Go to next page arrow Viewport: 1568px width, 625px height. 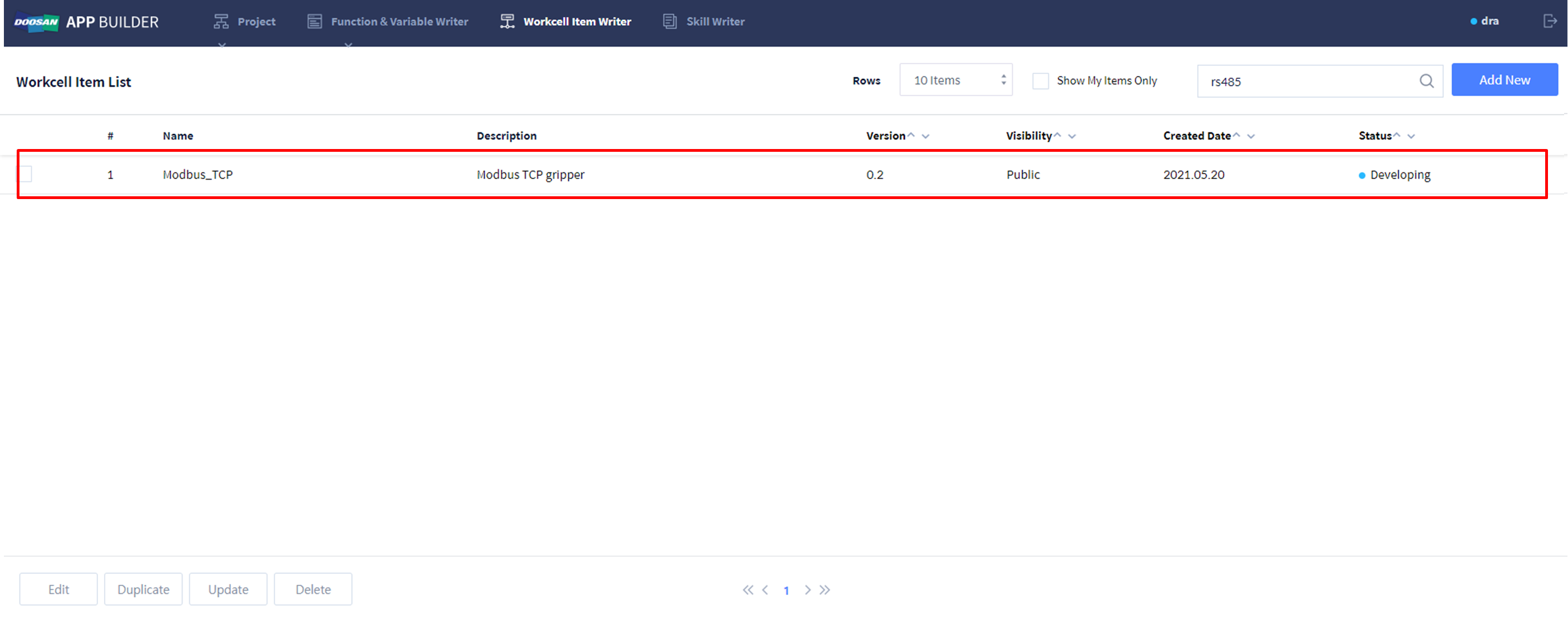[x=807, y=590]
